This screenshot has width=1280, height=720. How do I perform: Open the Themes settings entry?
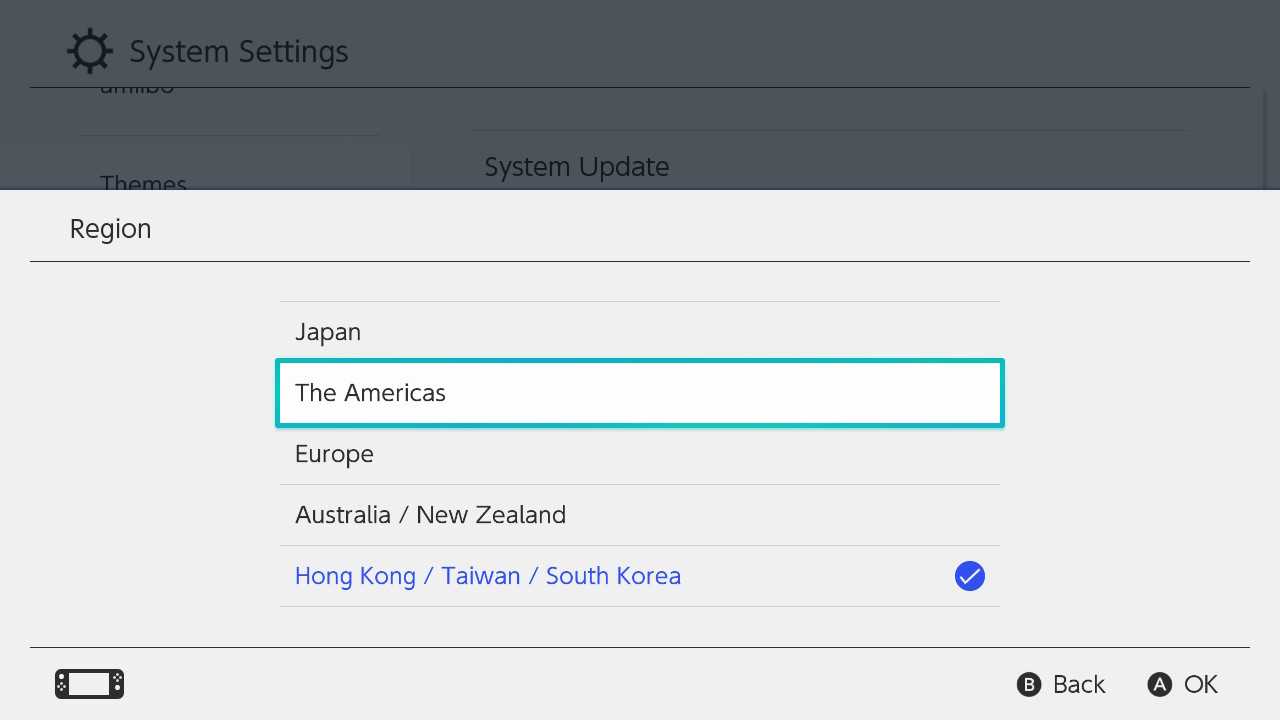143,184
